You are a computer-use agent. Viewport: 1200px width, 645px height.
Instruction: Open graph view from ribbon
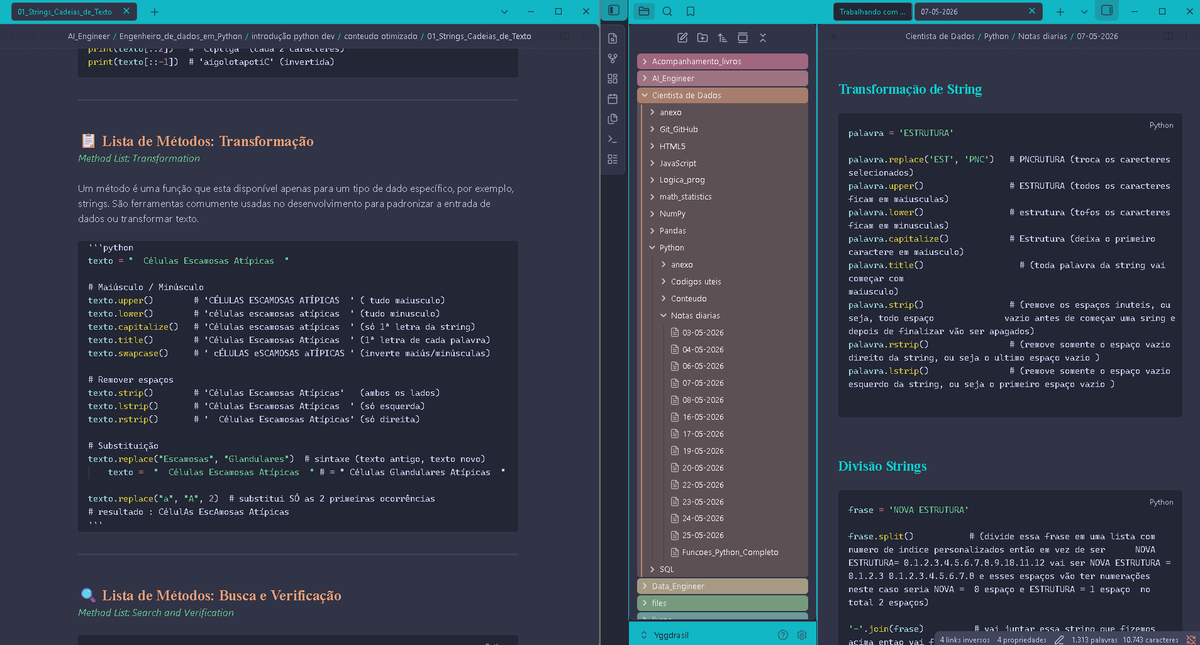(612, 58)
